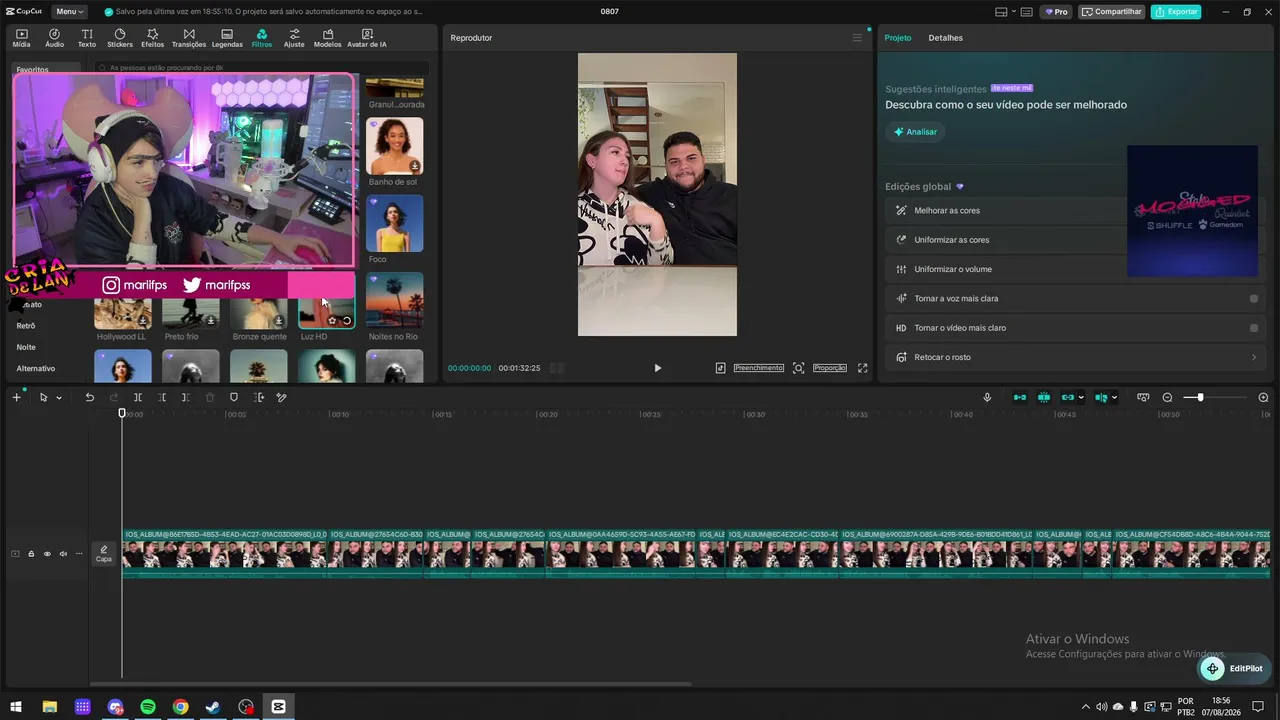1280x720 pixels.
Task: Switch to the Detalhes tab
Action: [x=945, y=38]
